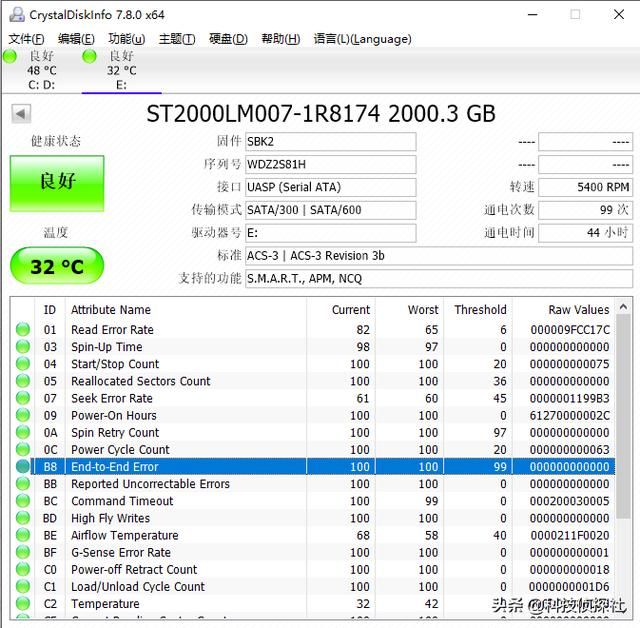The width and height of the screenshot is (640, 628).
Task: Click the previous disk arrow button
Action: click(x=21, y=114)
